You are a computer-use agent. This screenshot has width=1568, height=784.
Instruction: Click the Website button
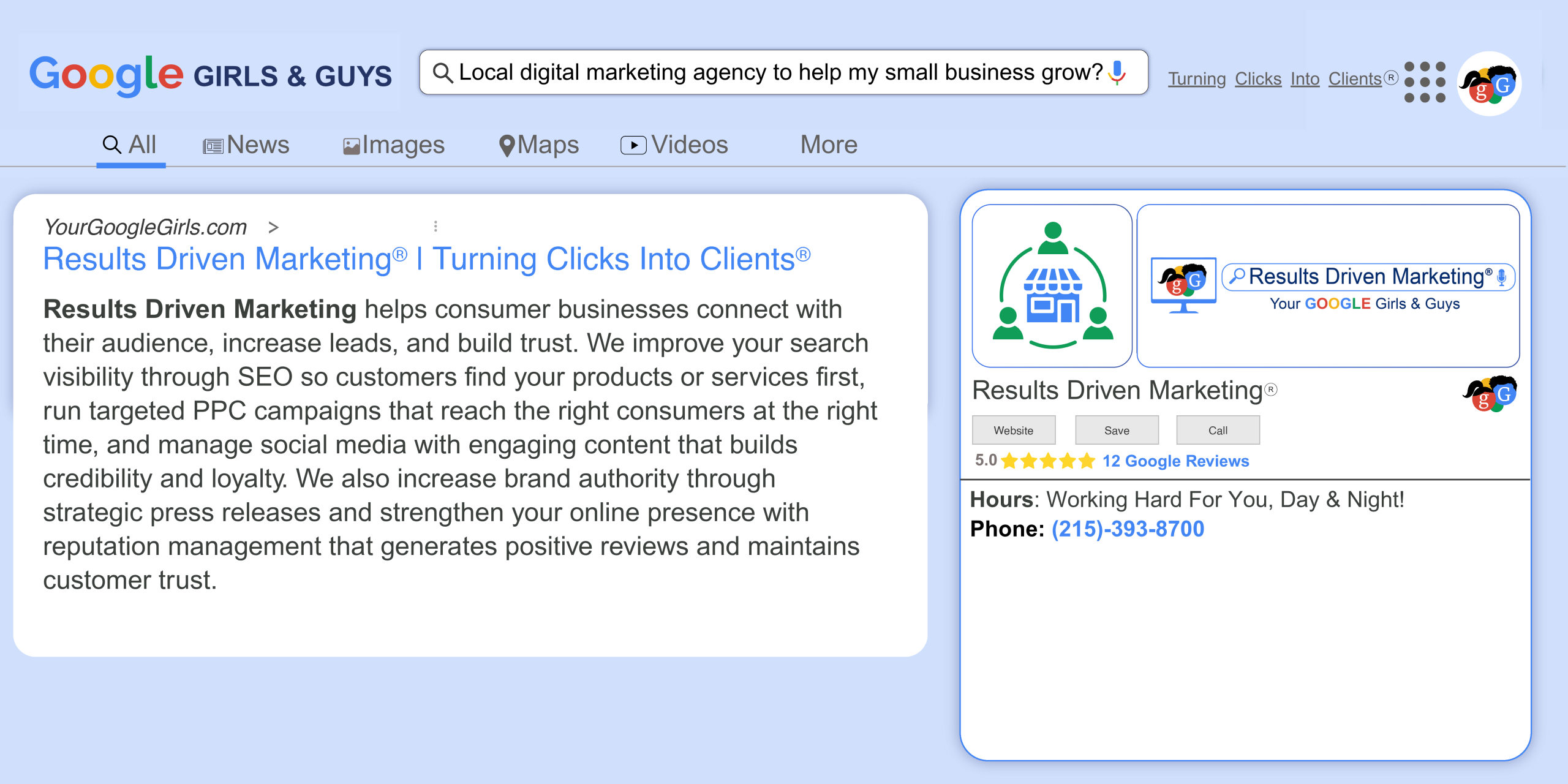tap(1014, 430)
